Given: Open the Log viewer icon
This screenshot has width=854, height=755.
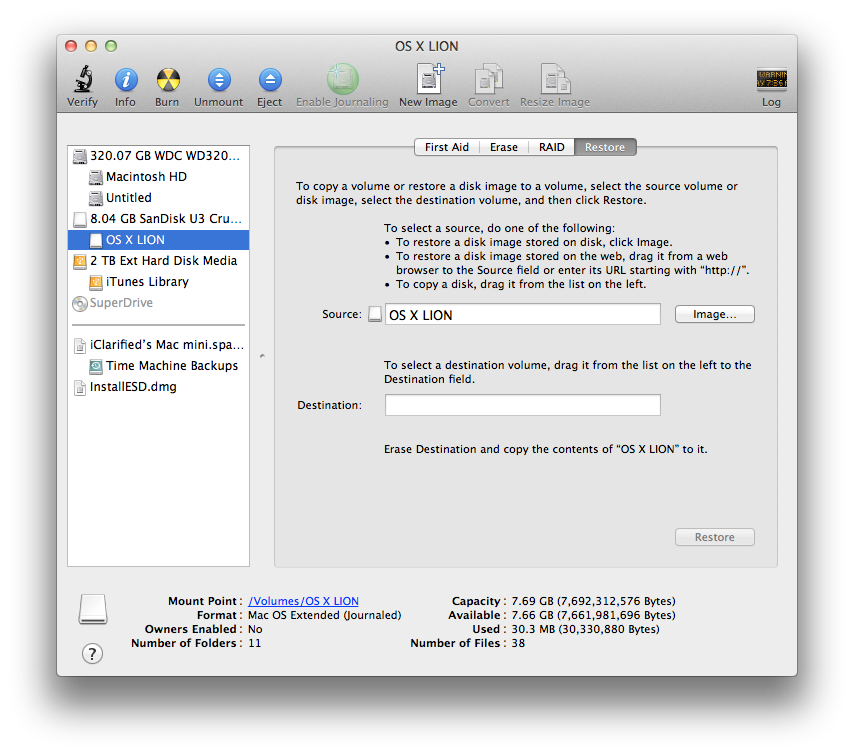Looking at the screenshot, I should coord(771,80).
